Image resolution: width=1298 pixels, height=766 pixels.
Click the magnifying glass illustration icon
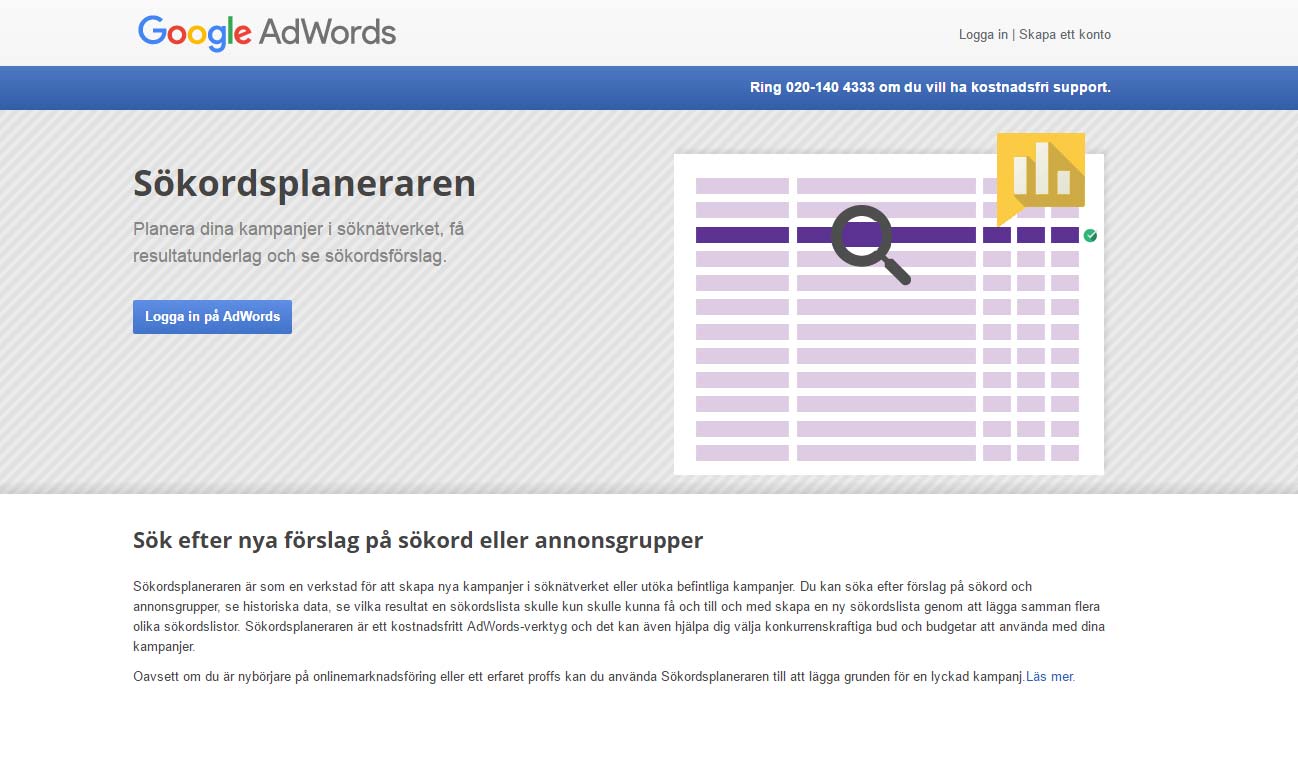[x=870, y=244]
